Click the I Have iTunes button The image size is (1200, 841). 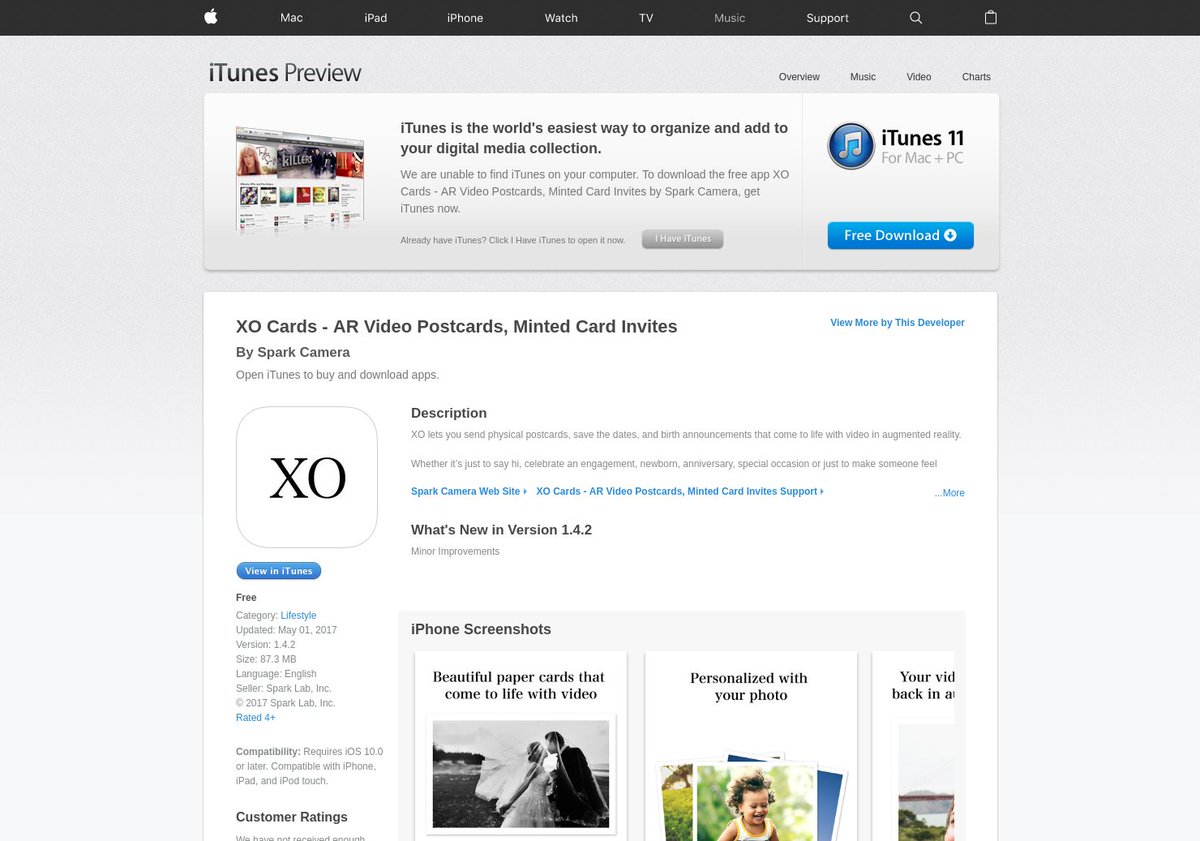683,239
